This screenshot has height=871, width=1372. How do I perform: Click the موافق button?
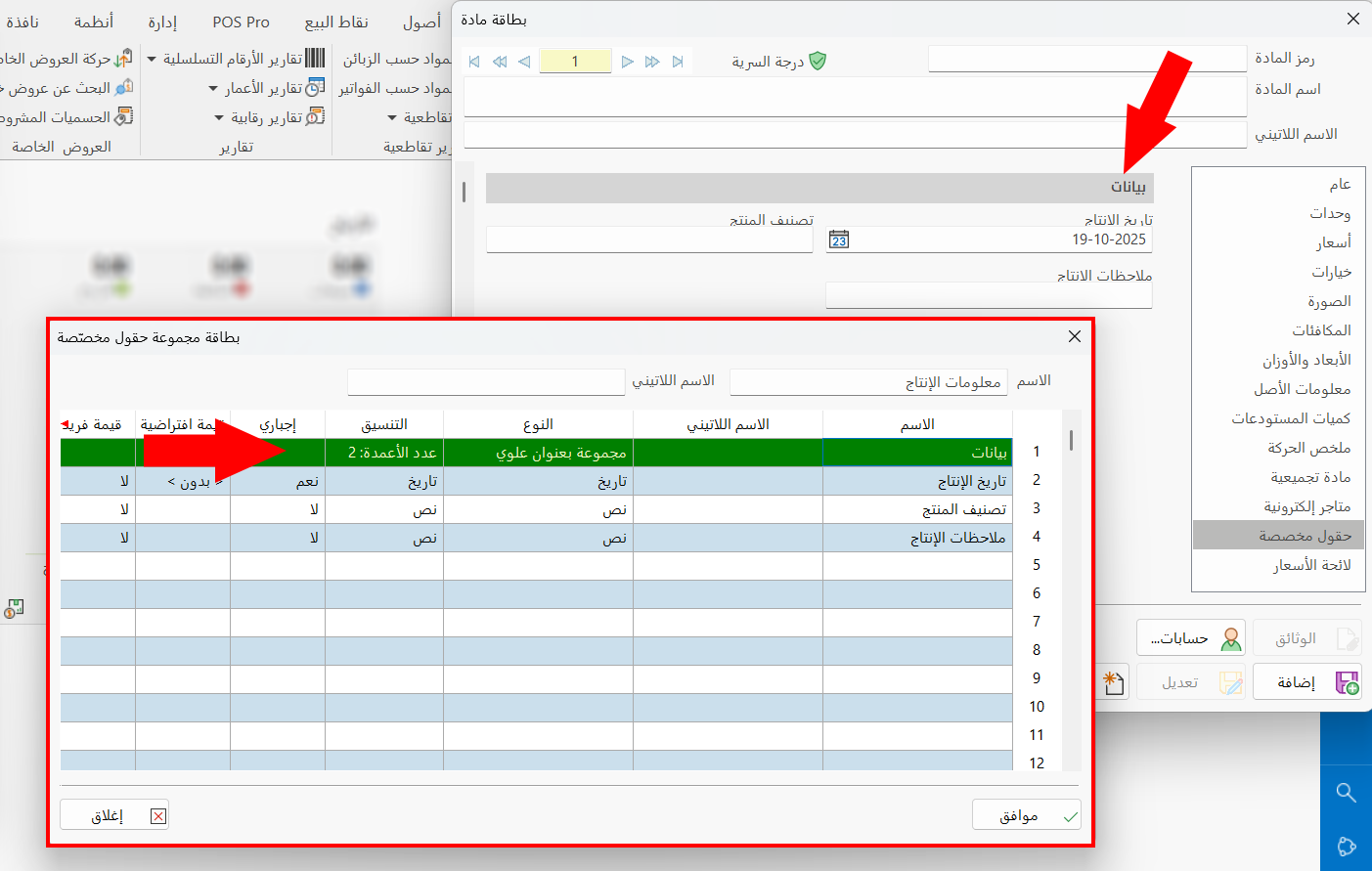(1026, 815)
